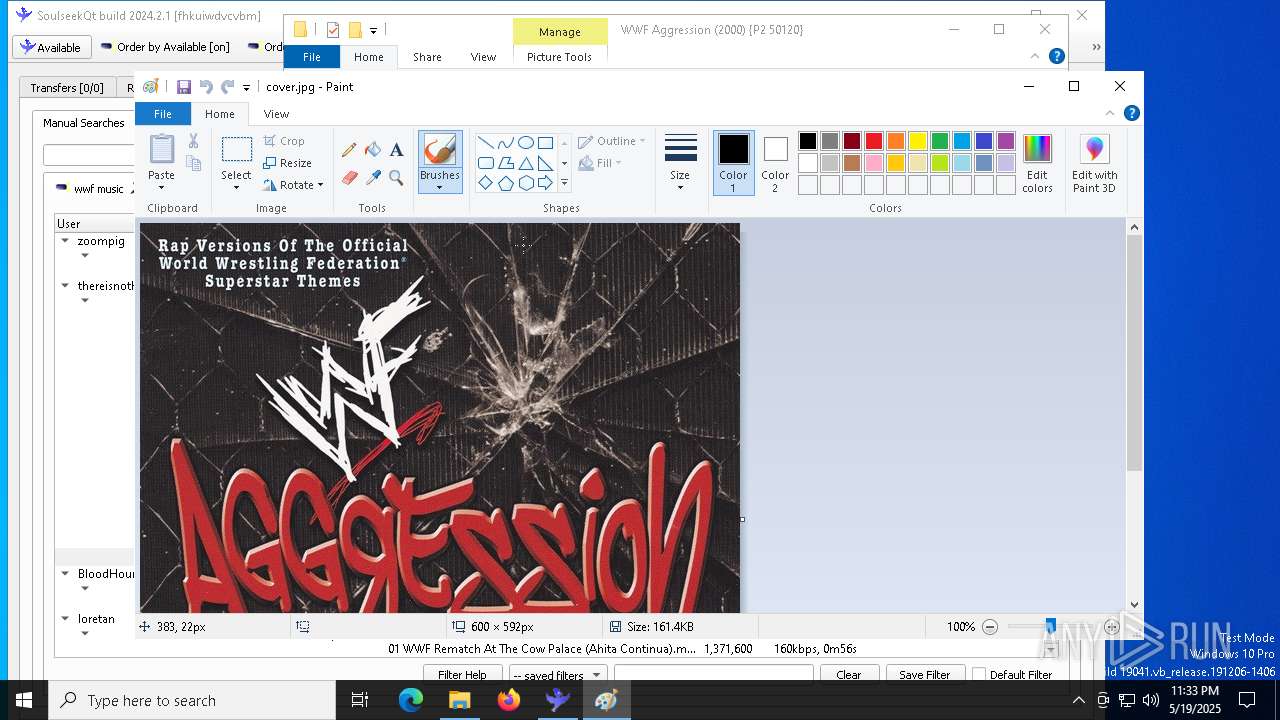Select Color 1 black swatch button
This screenshot has height=720, width=1280.
click(733, 163)
